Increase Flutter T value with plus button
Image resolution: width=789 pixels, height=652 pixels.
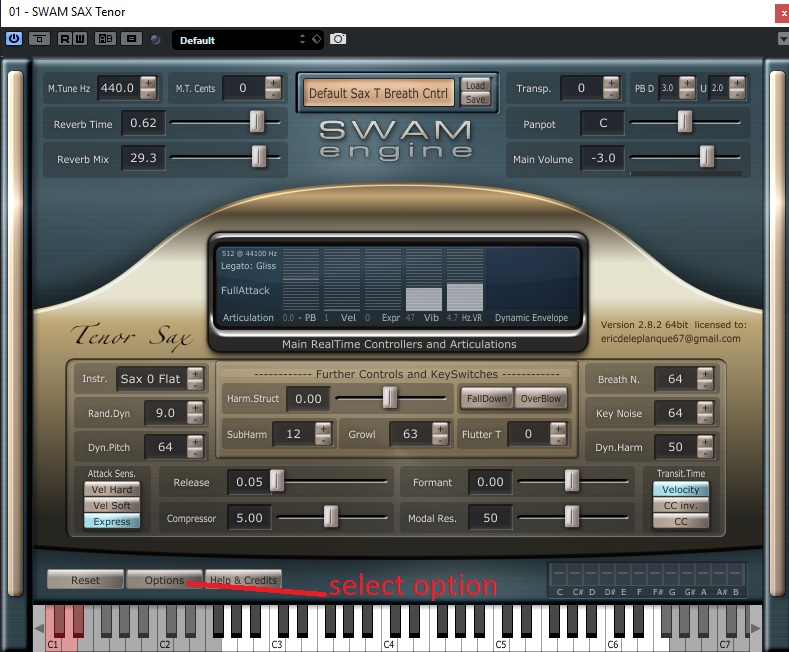pos(558,429)
